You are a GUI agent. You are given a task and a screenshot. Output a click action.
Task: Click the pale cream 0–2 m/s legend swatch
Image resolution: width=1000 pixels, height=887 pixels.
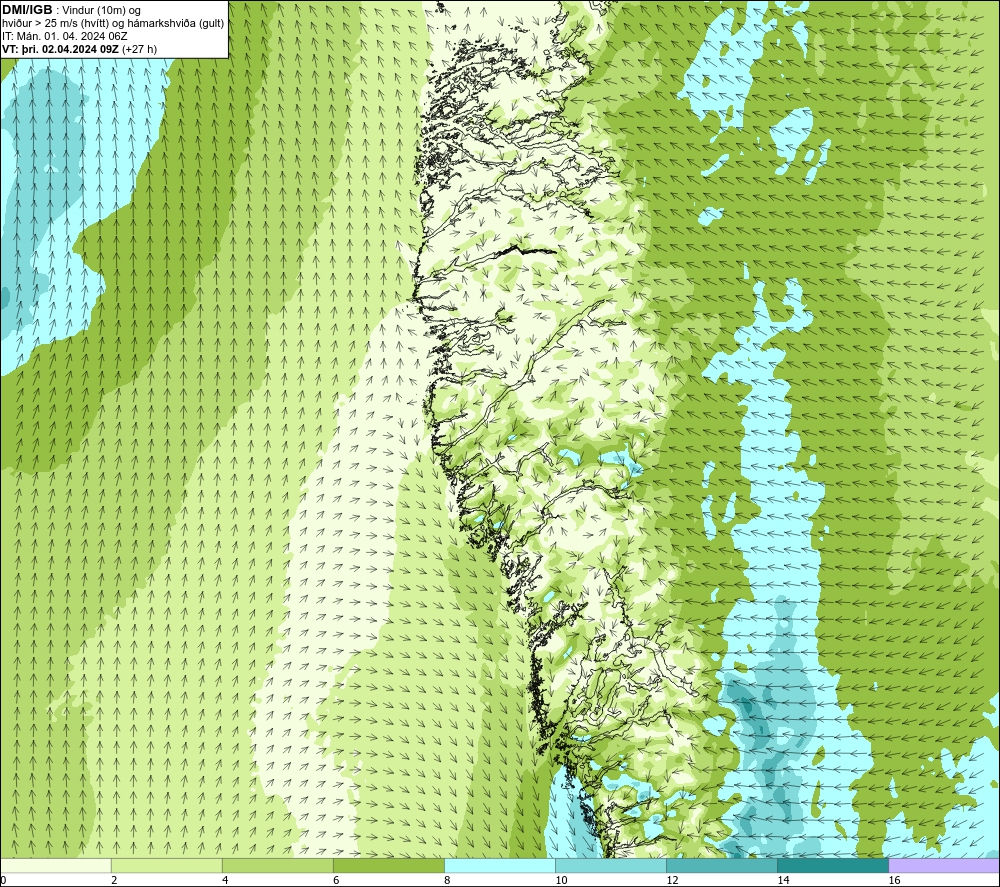(56, 866)
